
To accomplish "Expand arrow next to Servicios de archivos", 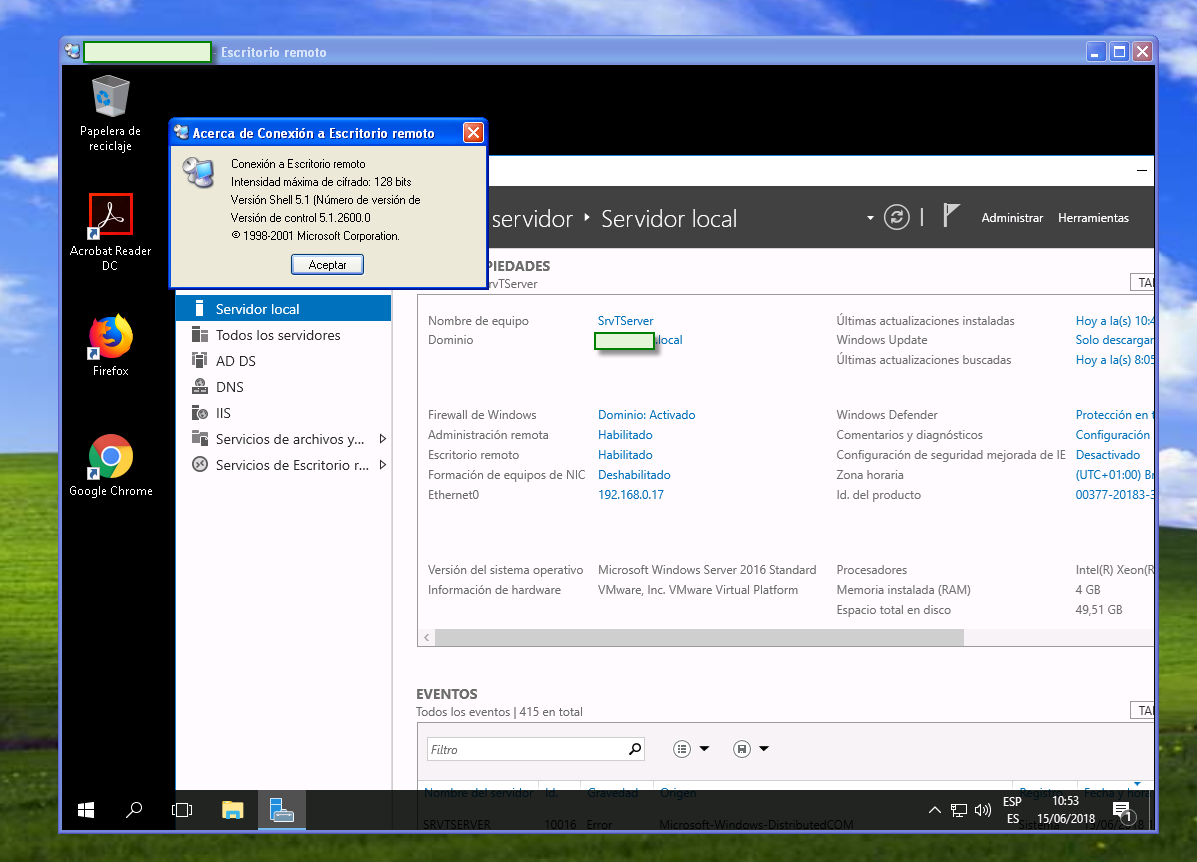I will point(382,439).
